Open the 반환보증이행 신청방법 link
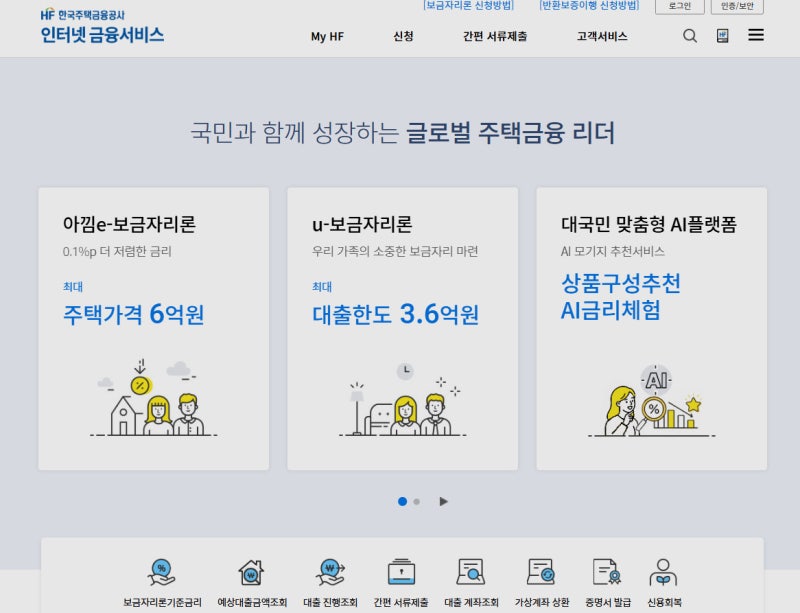Image resolution: width=800 pixels, height=613 pixels. tap(589, 5)
